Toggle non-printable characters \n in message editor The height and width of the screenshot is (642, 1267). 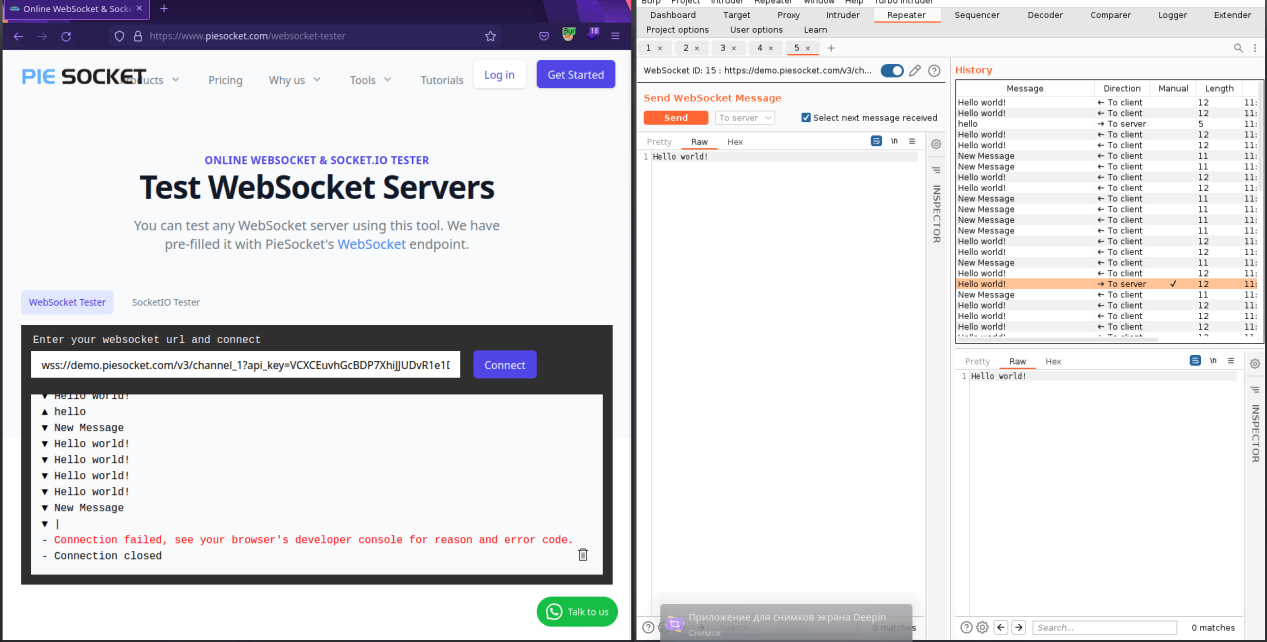(894, 142)
